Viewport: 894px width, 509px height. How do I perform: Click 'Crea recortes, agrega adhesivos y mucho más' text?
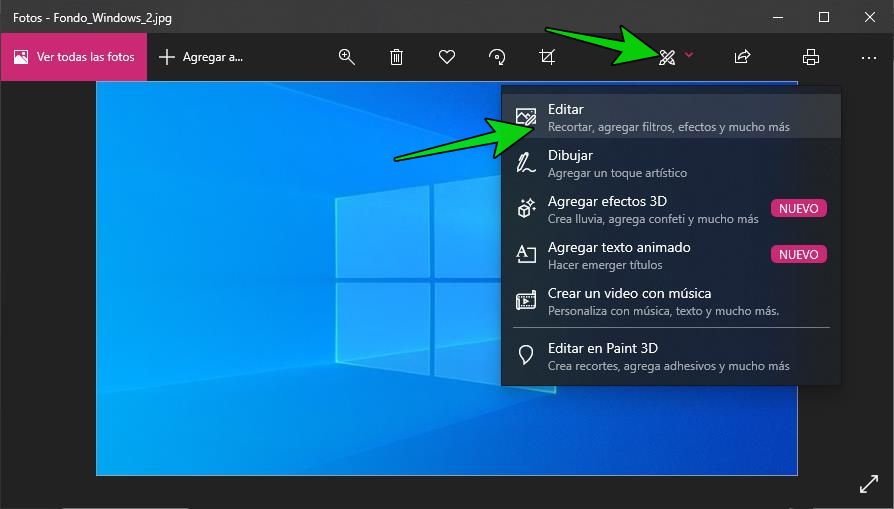click(668, 366)
